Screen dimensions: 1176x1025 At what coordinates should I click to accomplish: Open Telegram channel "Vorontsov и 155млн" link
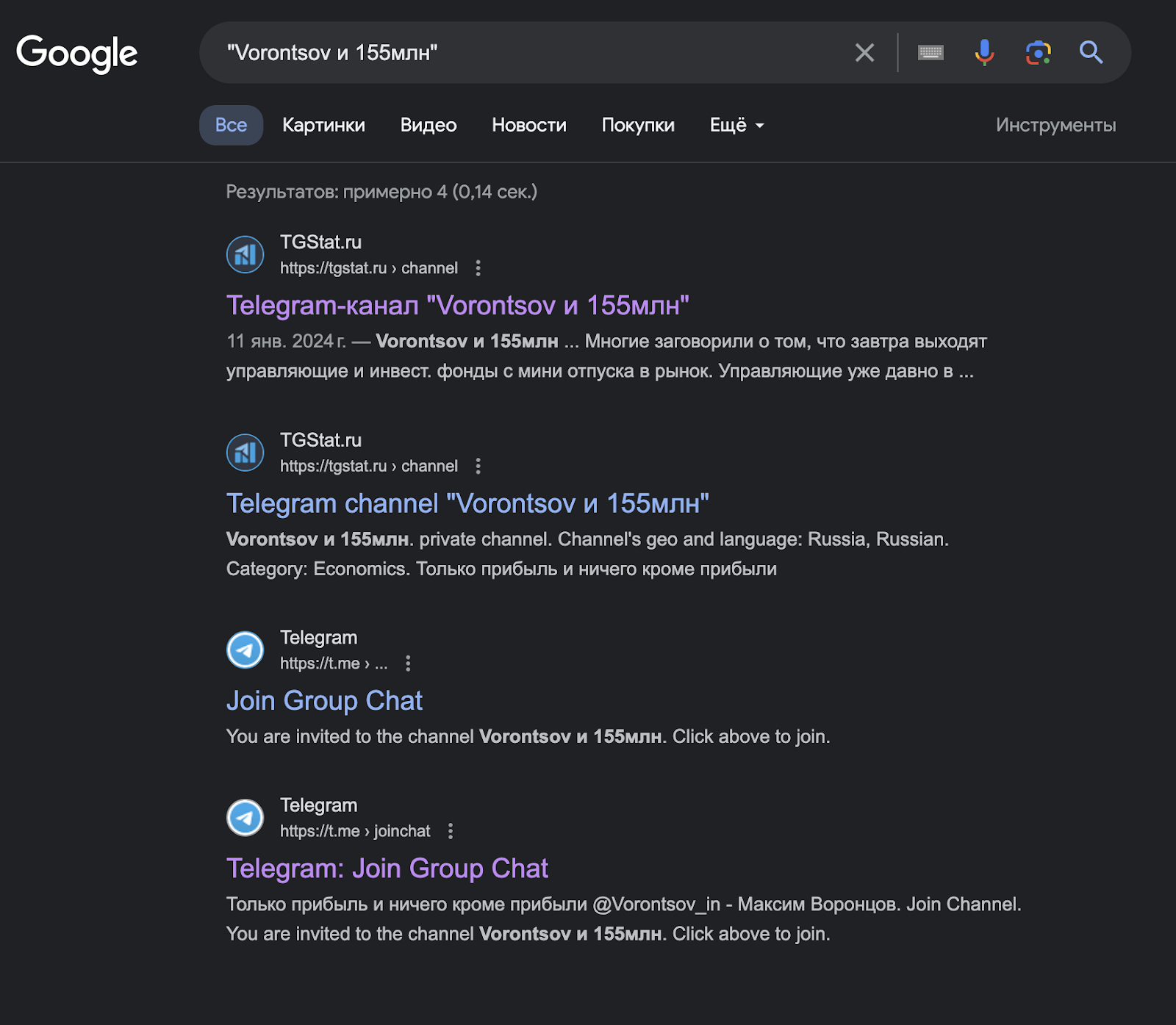coord(467,503)
